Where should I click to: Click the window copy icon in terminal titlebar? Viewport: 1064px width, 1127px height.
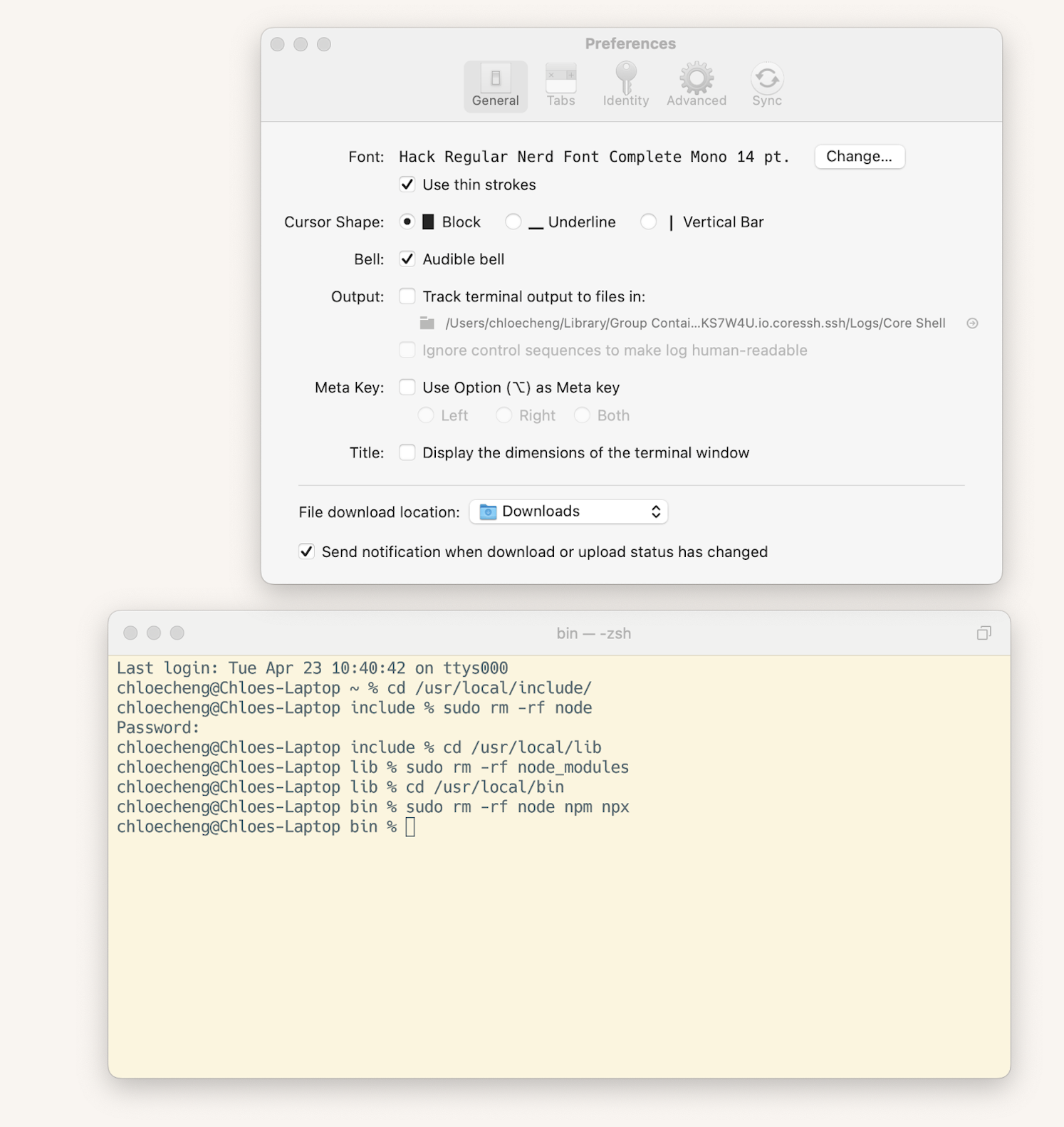(984, 633)
